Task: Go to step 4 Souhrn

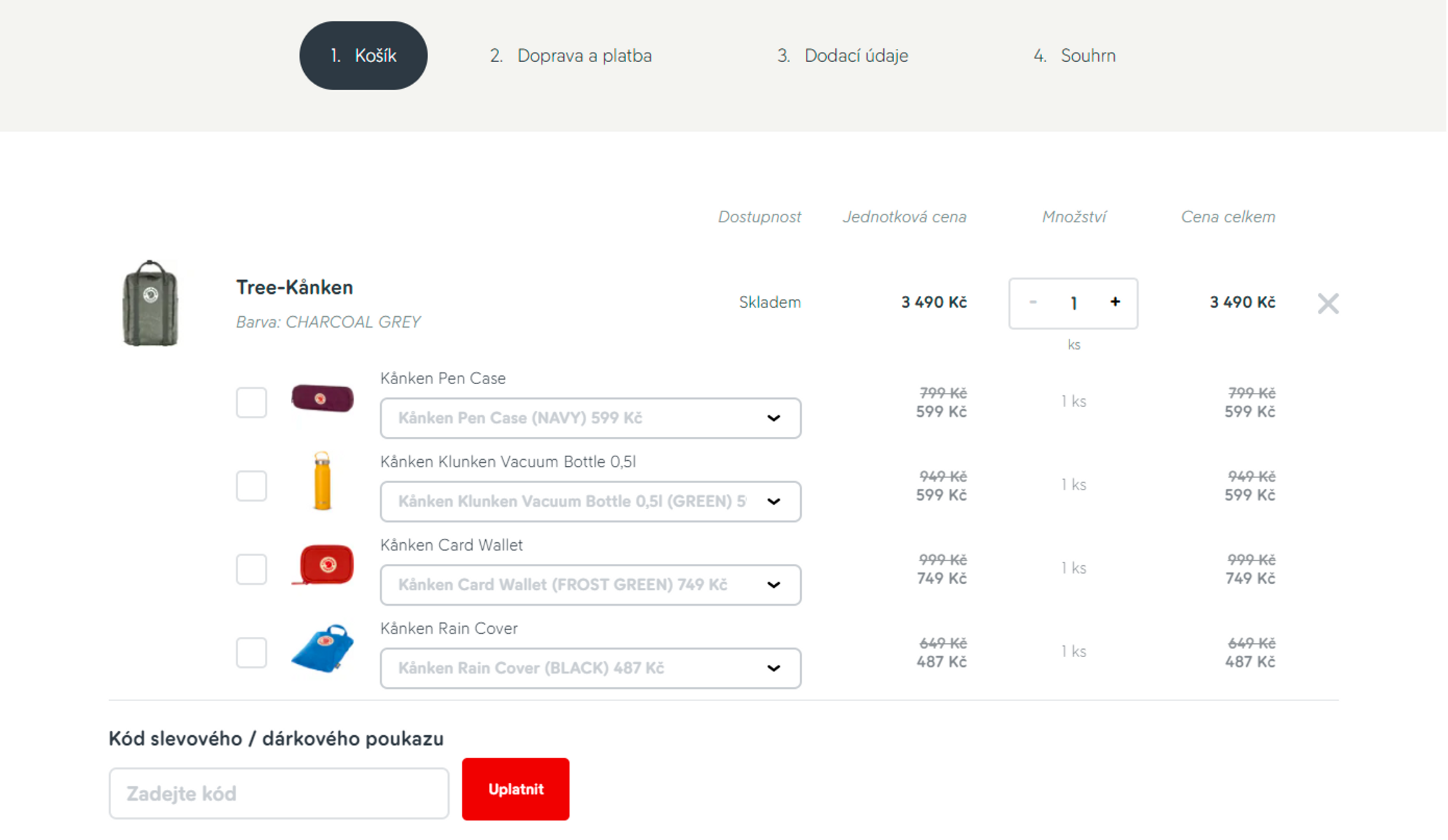Action: 1075,56
